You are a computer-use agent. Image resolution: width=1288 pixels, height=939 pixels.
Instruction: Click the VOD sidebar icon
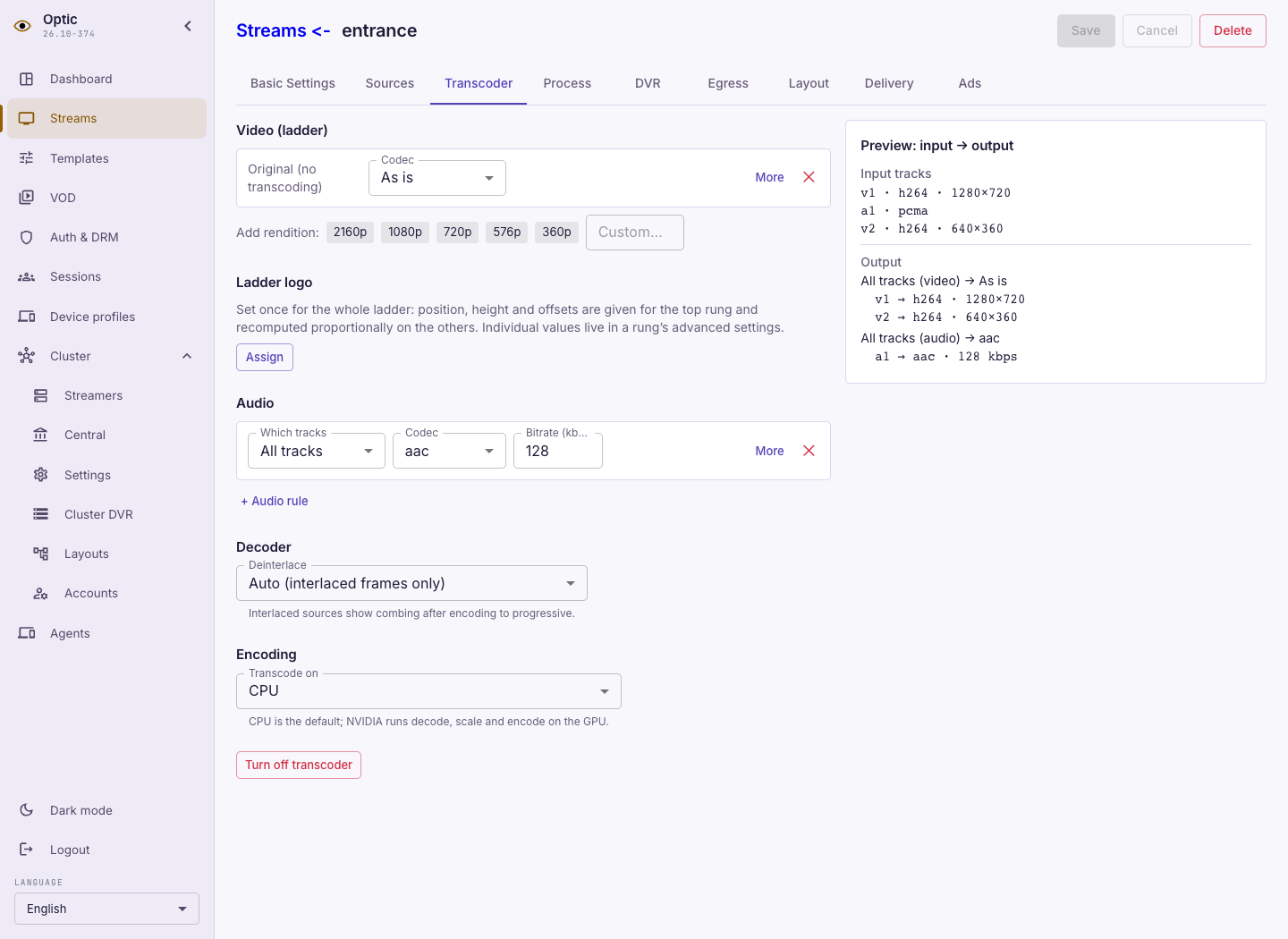[x=27, y=198]
